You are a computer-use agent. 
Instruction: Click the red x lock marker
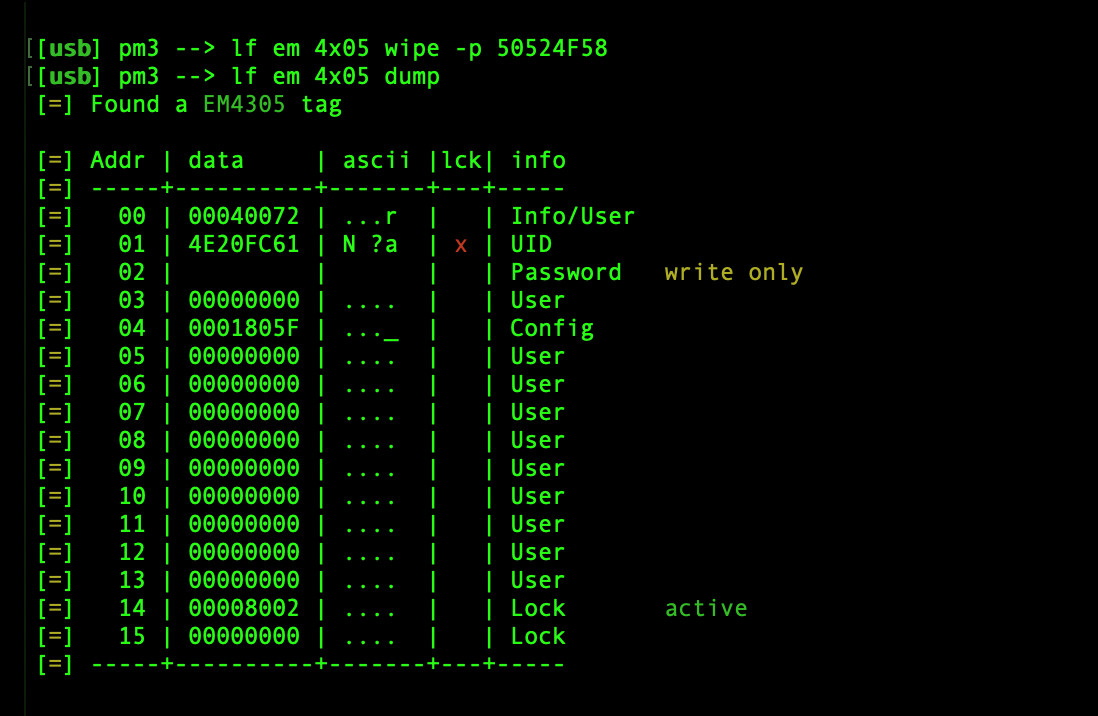[461, 245]
